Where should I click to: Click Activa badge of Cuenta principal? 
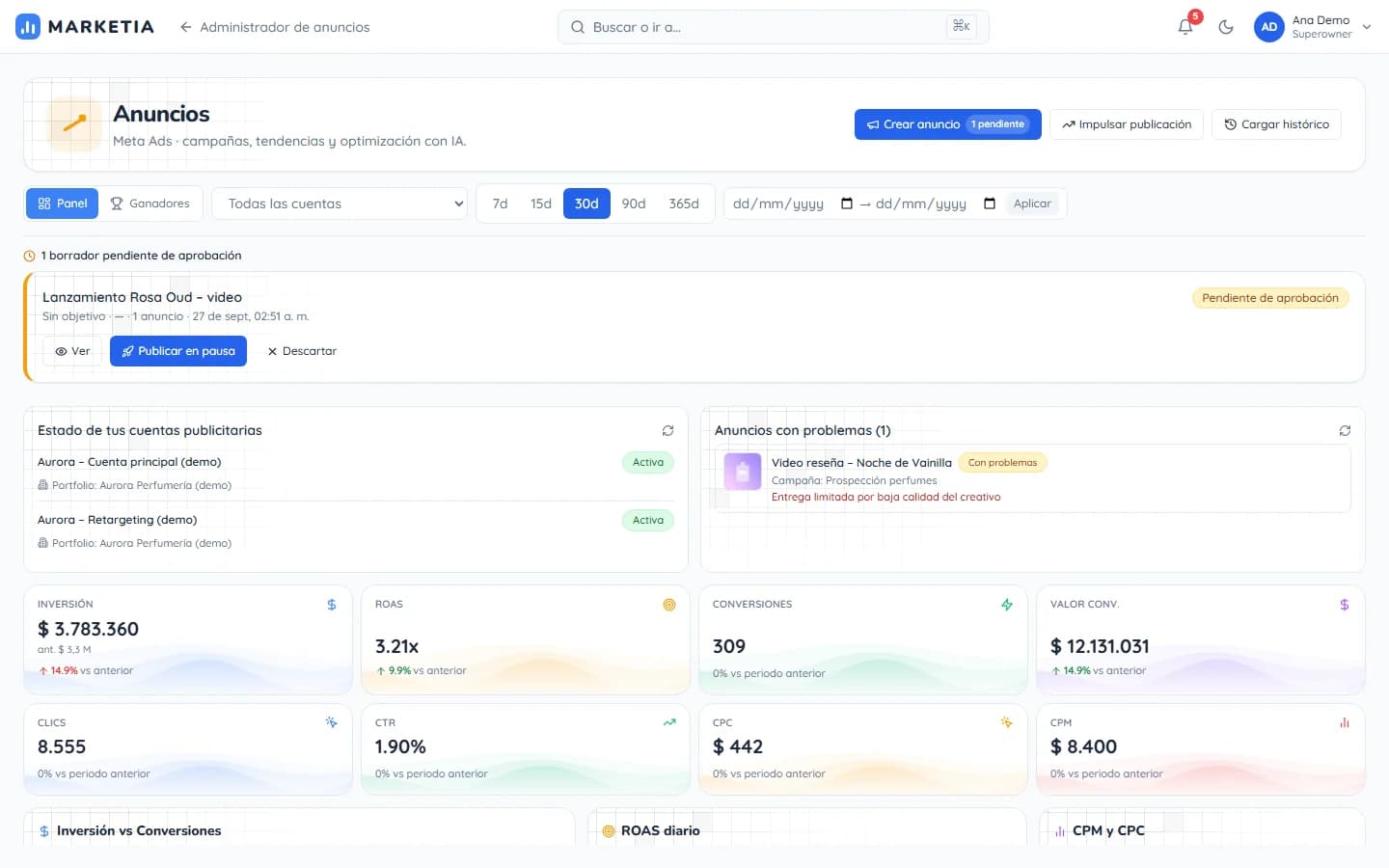click(648, 462)
